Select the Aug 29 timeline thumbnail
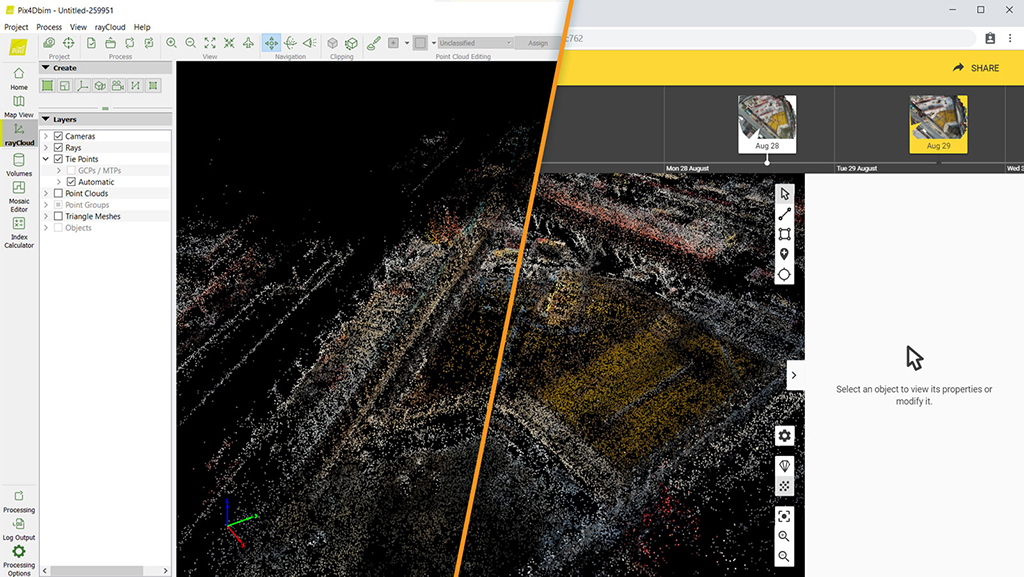Image resolution: width=1024 pixels, height=577 pixels. [x=938, y=124]
